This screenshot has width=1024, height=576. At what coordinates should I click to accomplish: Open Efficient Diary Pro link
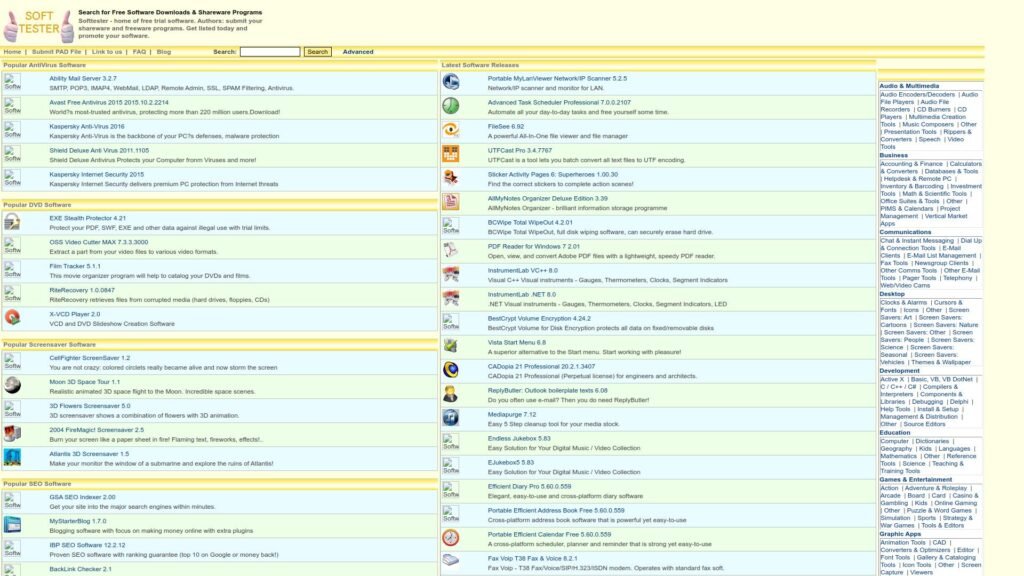coord(530,487)
